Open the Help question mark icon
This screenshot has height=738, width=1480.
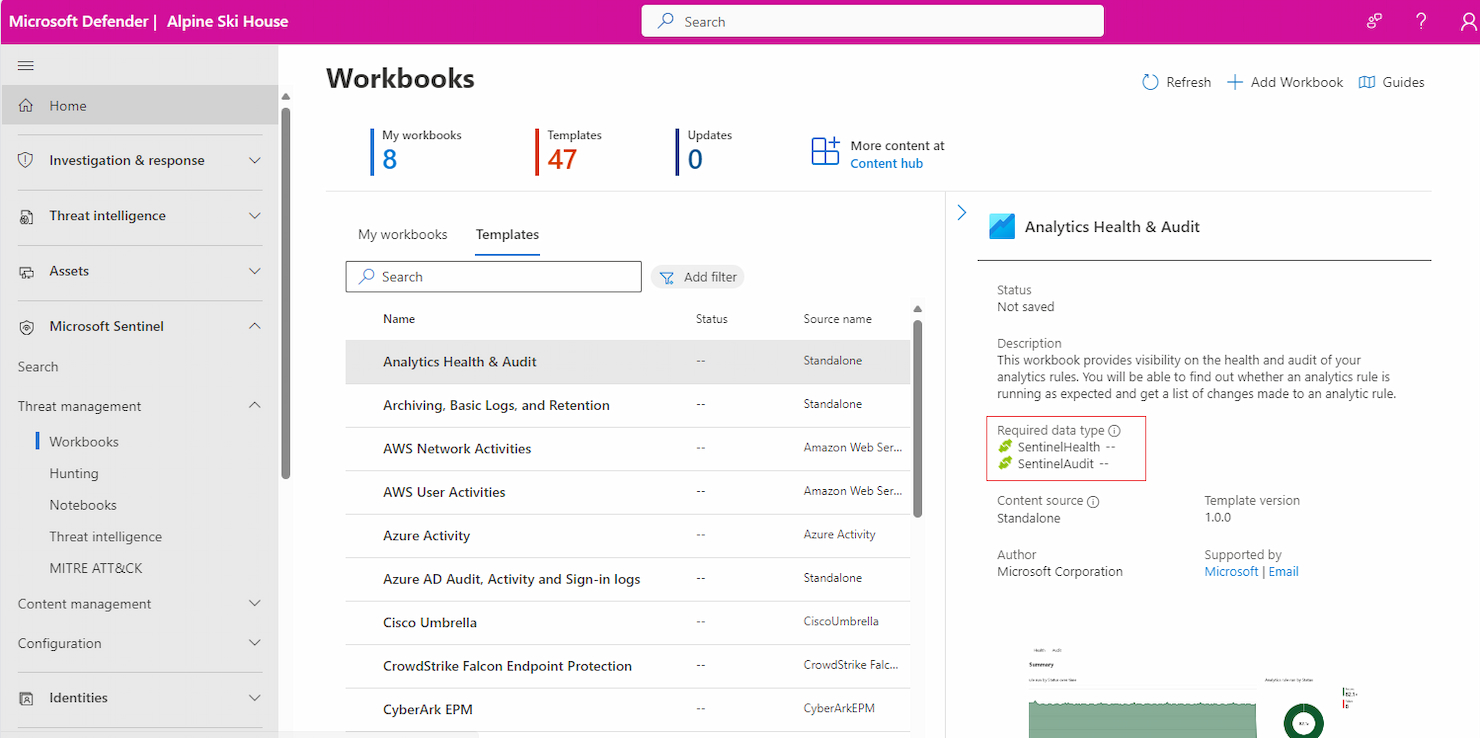click(x=1421, y=20)
